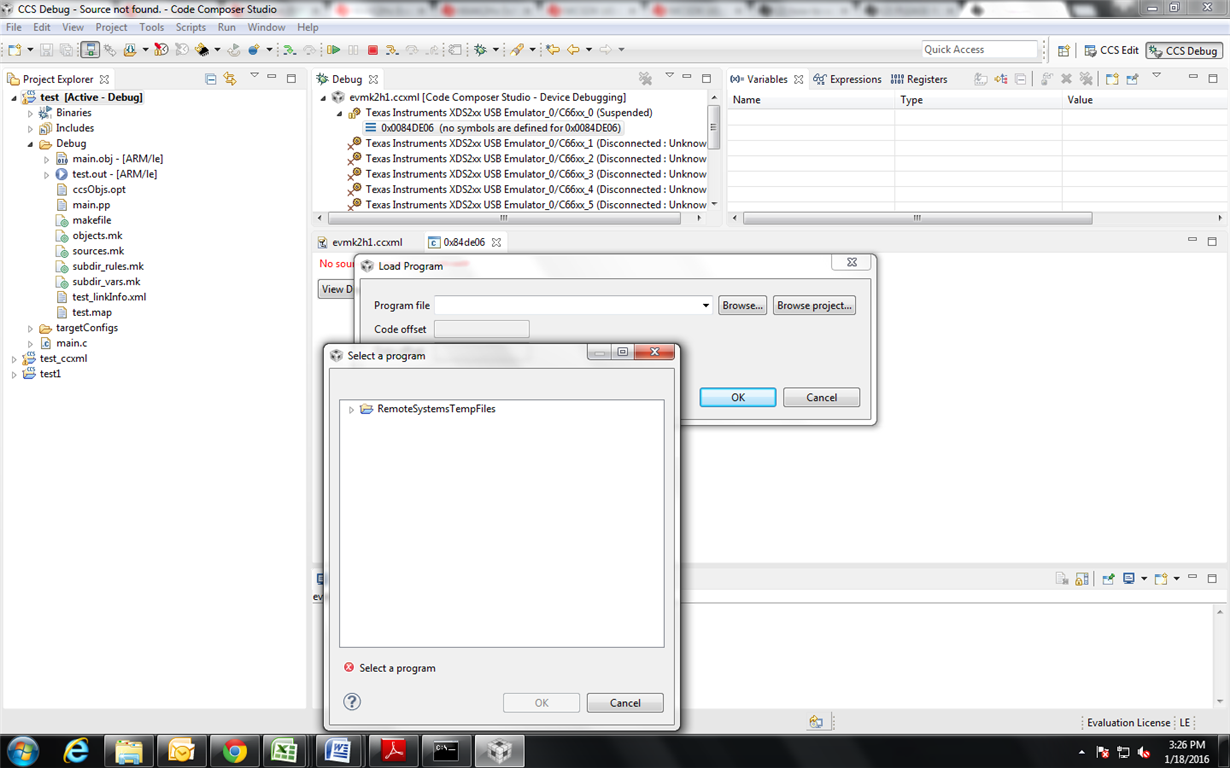Viewport: 1230px width, 768px height.
Task: Open Internet Explorer from the taskbar
Action: pyautogui.click(x=76, y=751)
